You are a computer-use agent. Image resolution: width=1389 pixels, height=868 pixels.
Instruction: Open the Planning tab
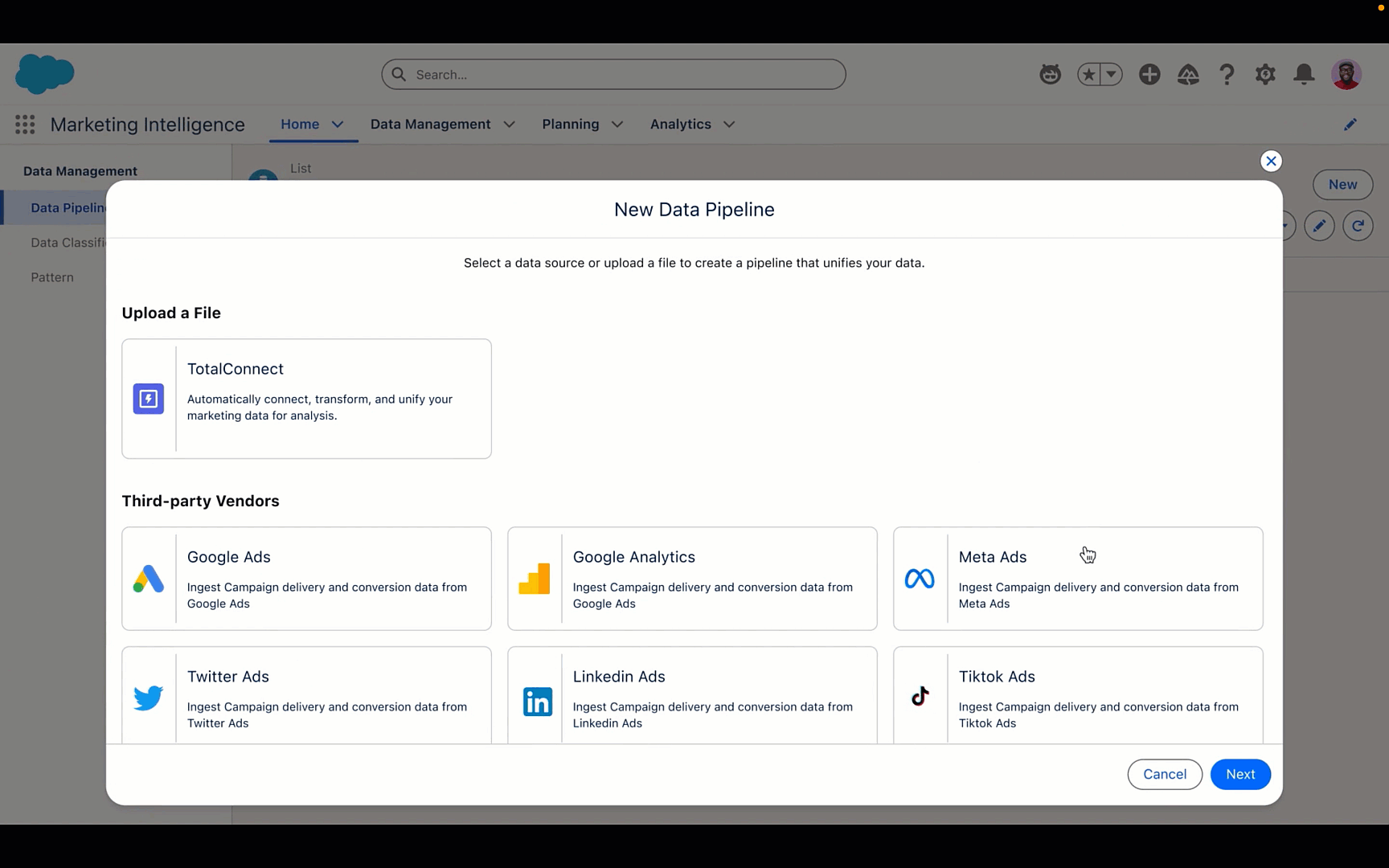click(570, 125)
